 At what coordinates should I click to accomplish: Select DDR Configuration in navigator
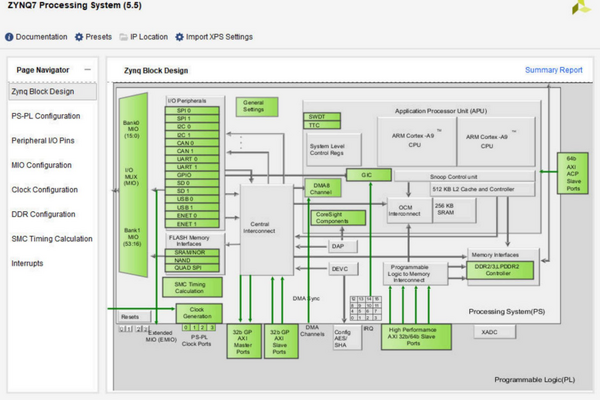[x=43, y=214]
